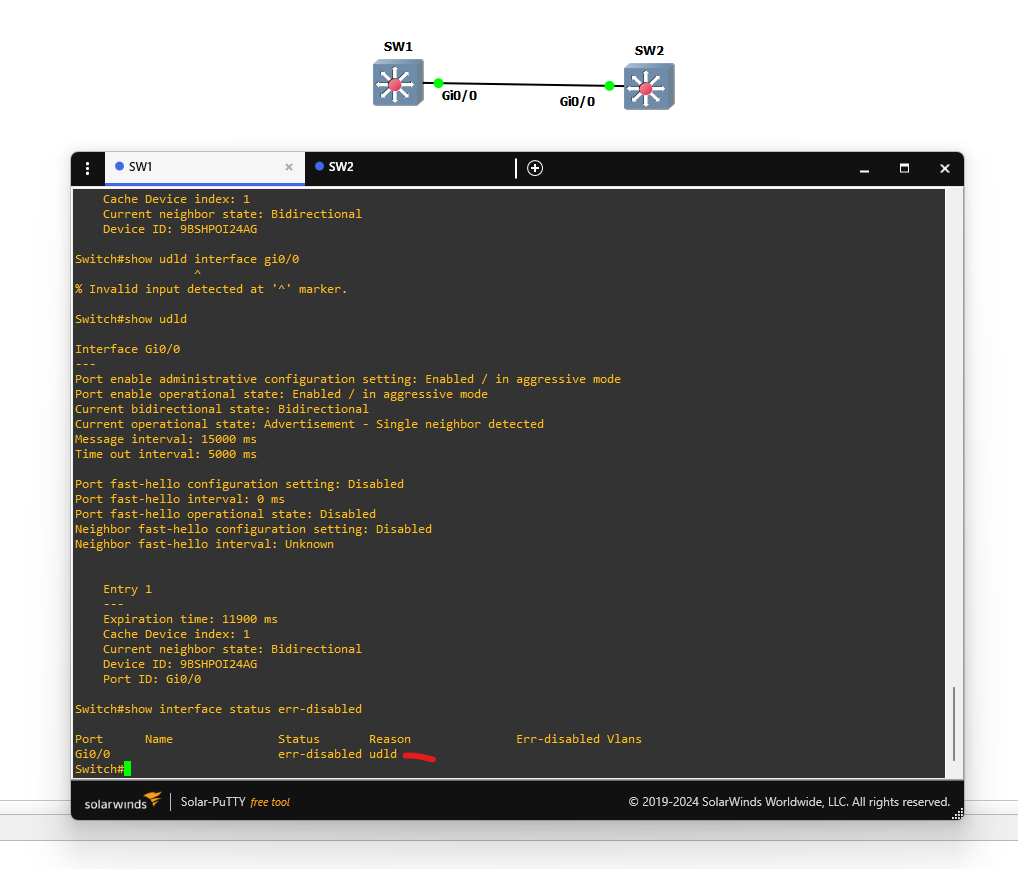Click the solarwinds logo in footer
Viewport: 1018px width, 869px height.
[123, 801]
